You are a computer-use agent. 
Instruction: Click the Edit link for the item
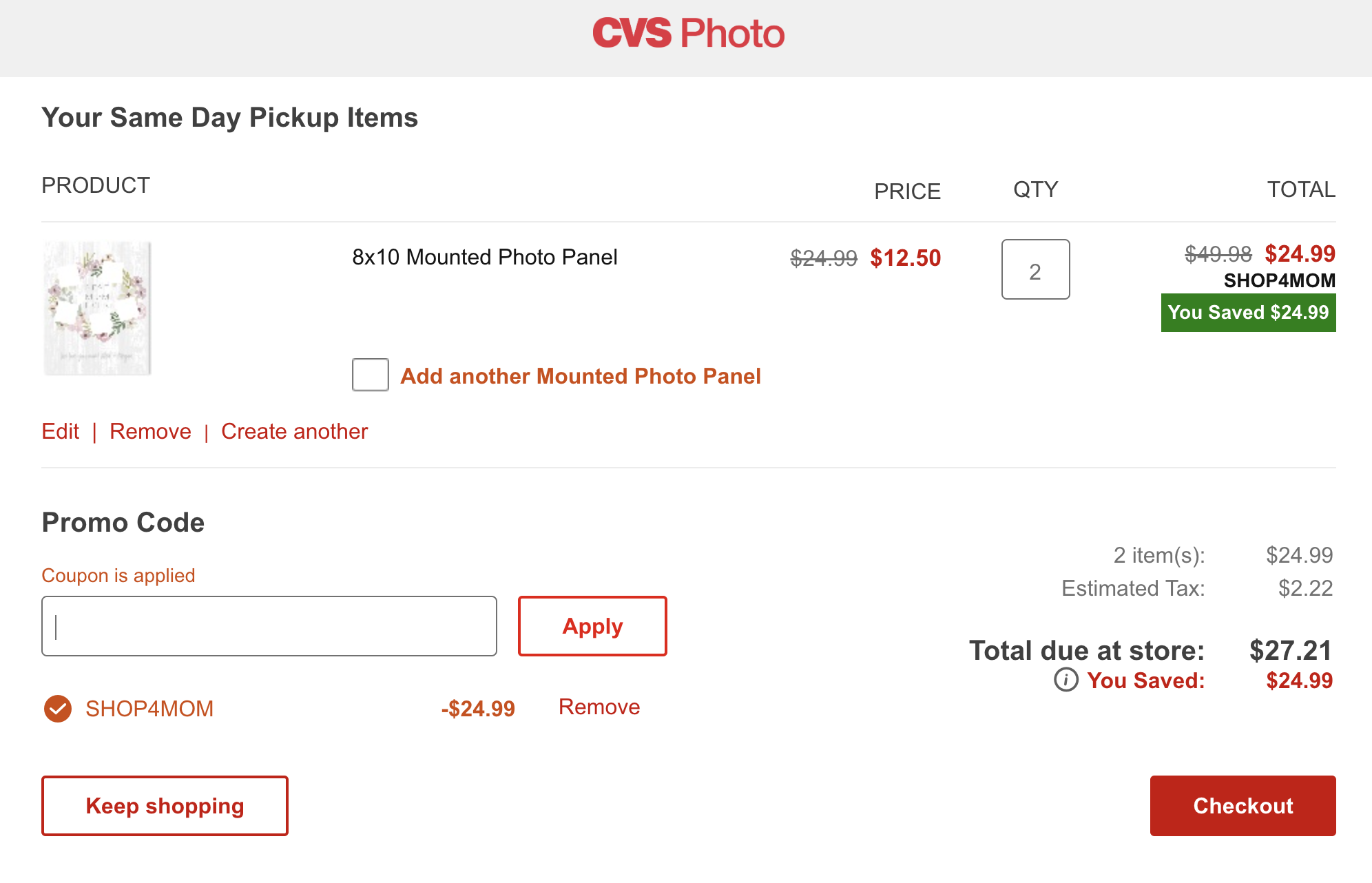(x=61, y=431)
